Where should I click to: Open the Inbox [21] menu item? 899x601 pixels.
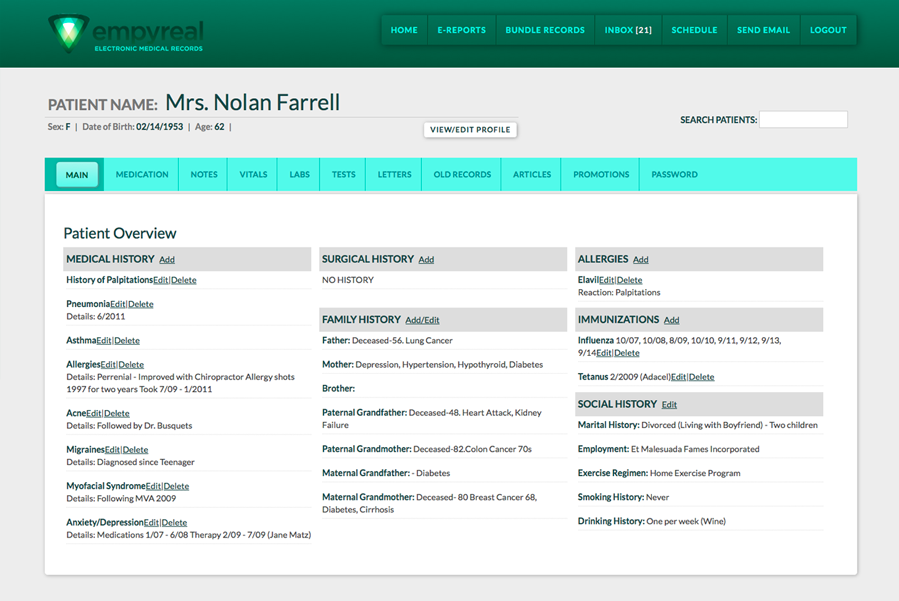628,30
